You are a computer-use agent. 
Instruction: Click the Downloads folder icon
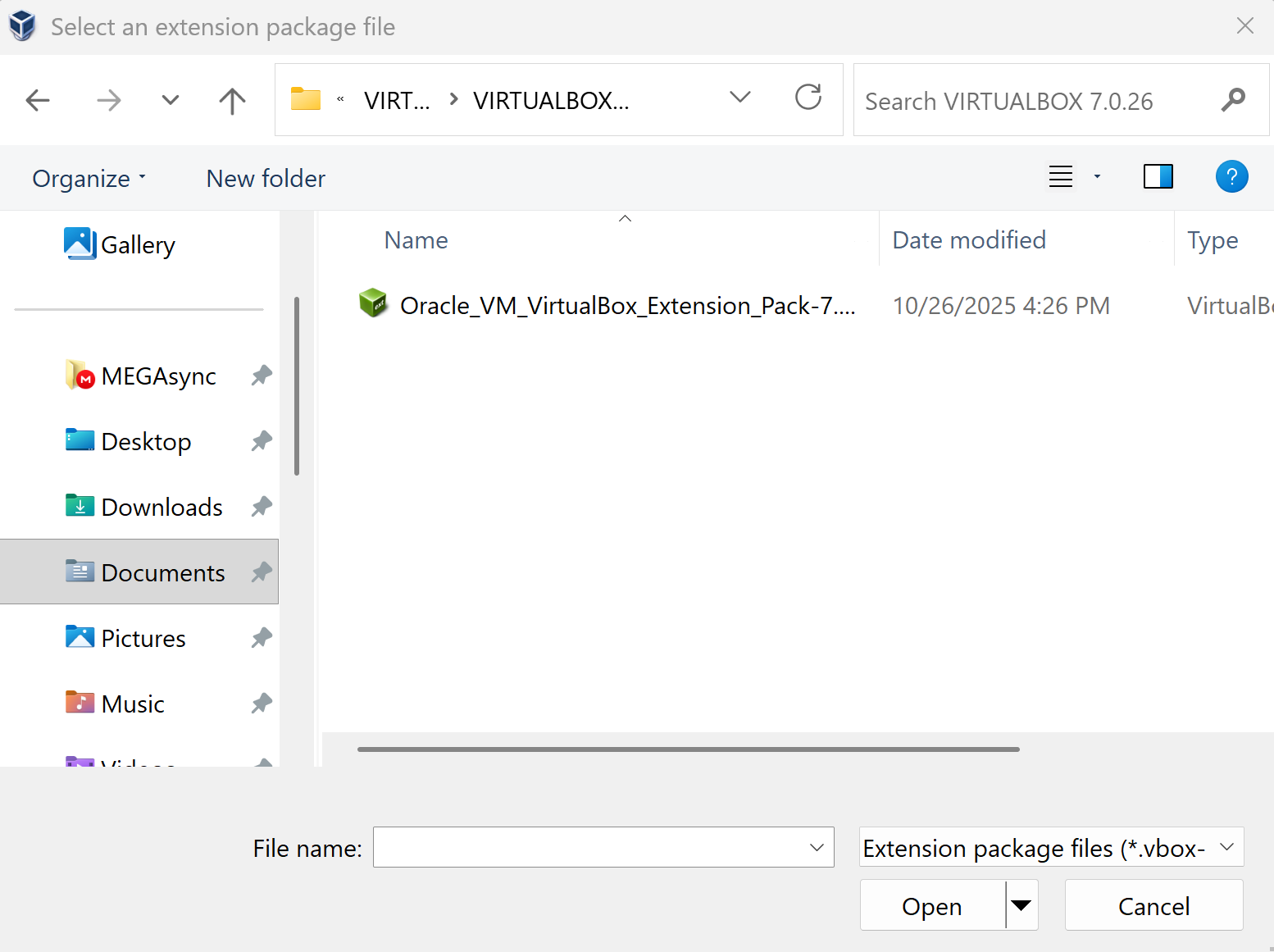(80, 506)
